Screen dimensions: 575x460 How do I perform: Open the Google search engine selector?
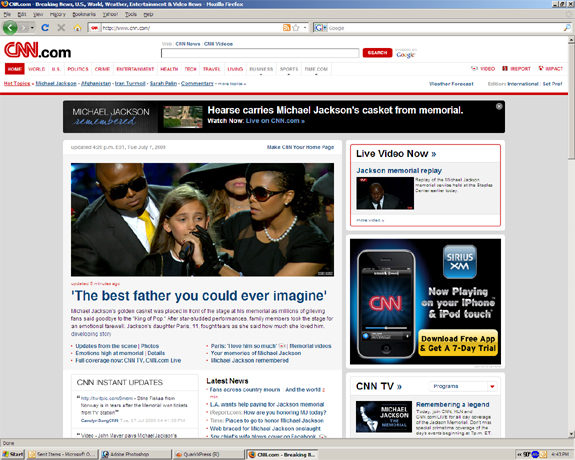(x=321, y=28)
